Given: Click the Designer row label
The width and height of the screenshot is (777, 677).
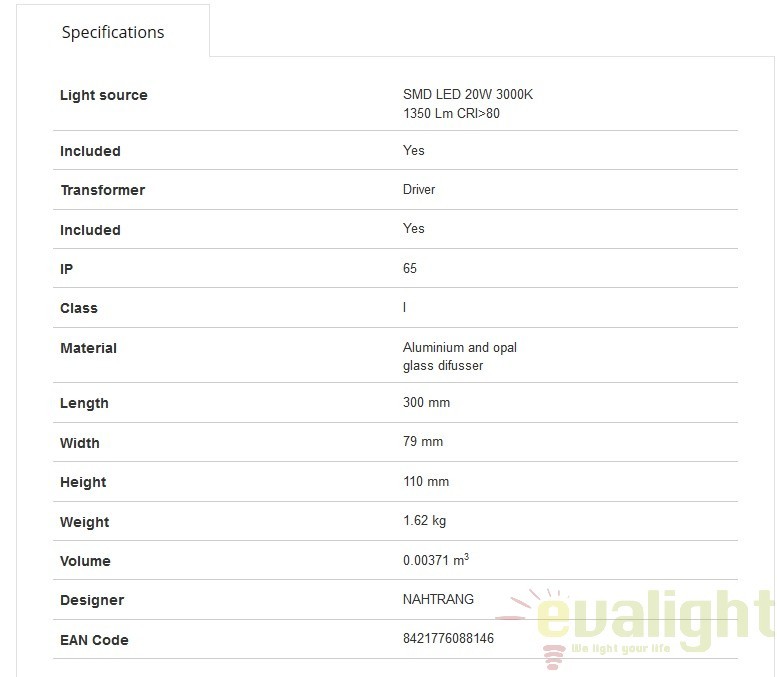Looking at the screenshot, I should 92,600.
